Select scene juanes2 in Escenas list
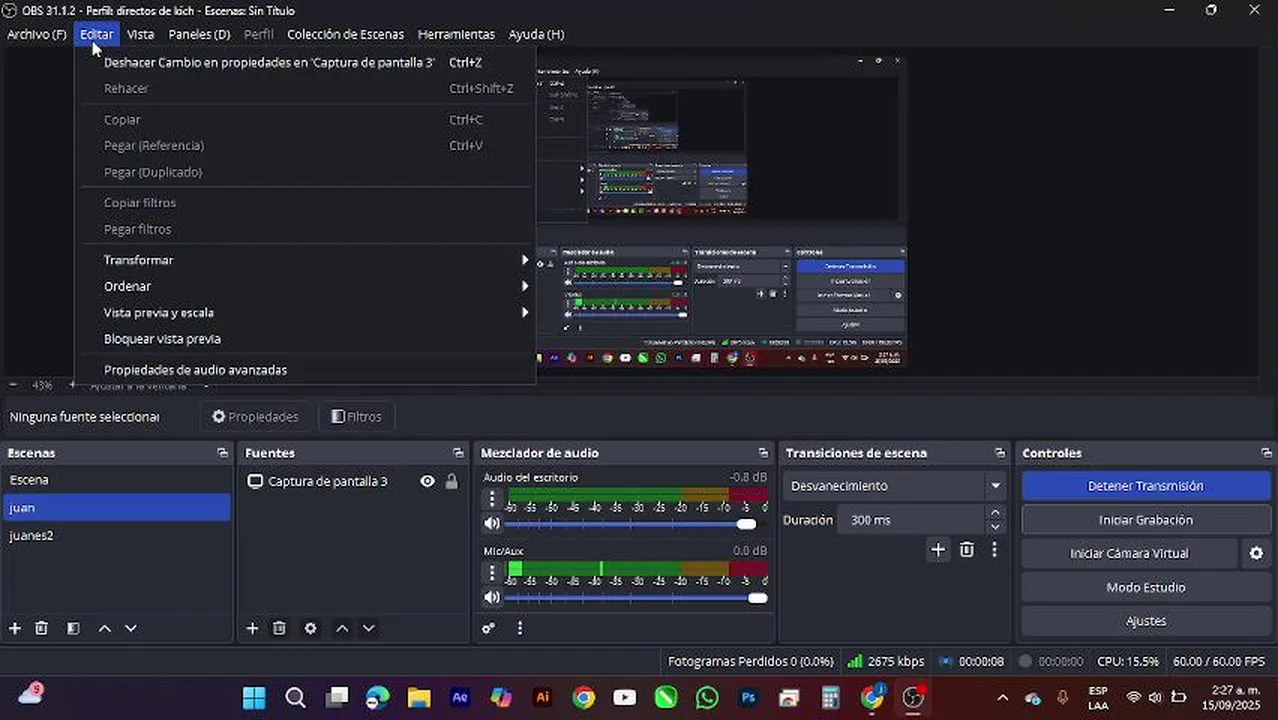Viewport: 1278px width, 720px height. 116,536
